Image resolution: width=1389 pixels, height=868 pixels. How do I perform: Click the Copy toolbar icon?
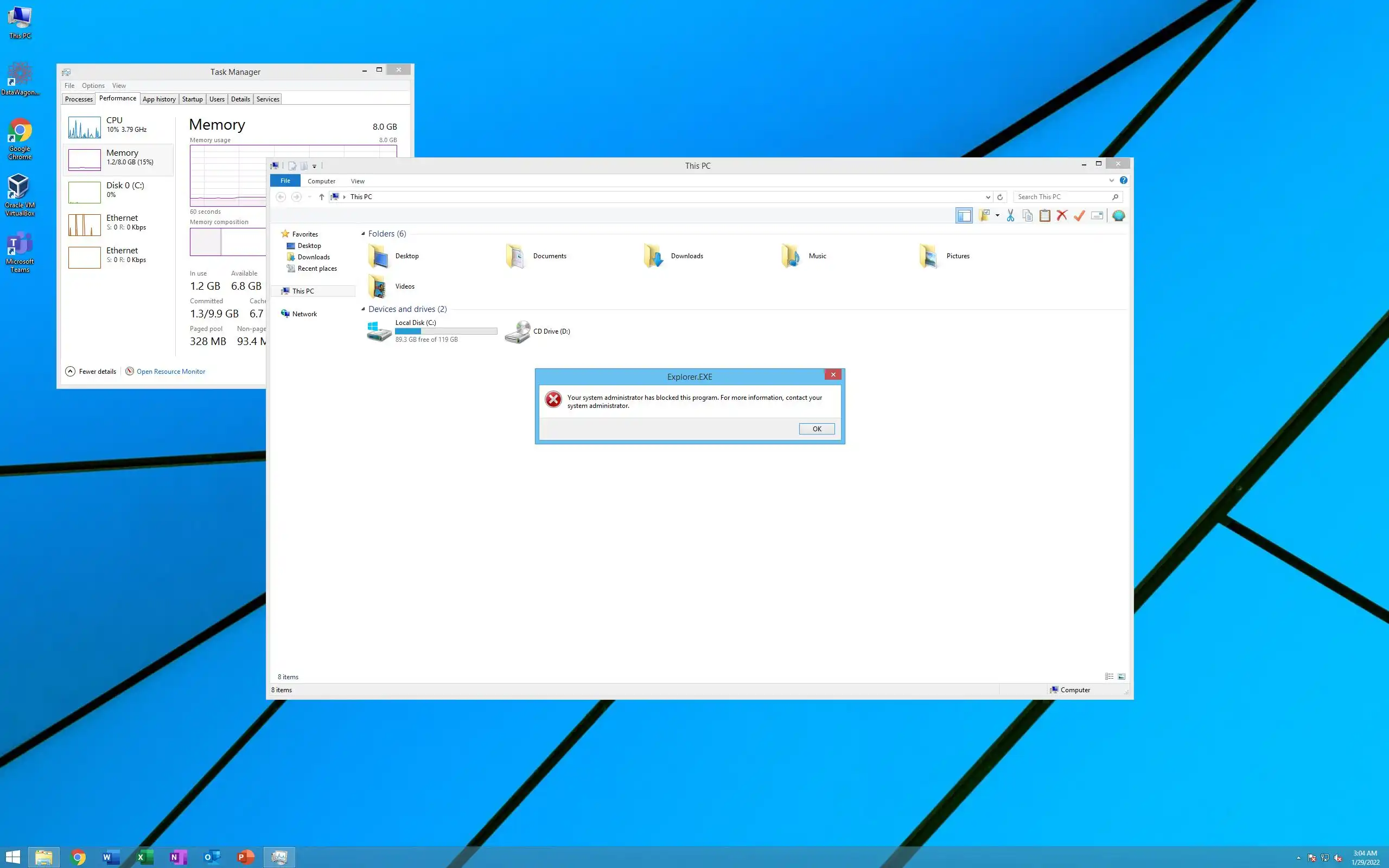[x=1028, y=216]
